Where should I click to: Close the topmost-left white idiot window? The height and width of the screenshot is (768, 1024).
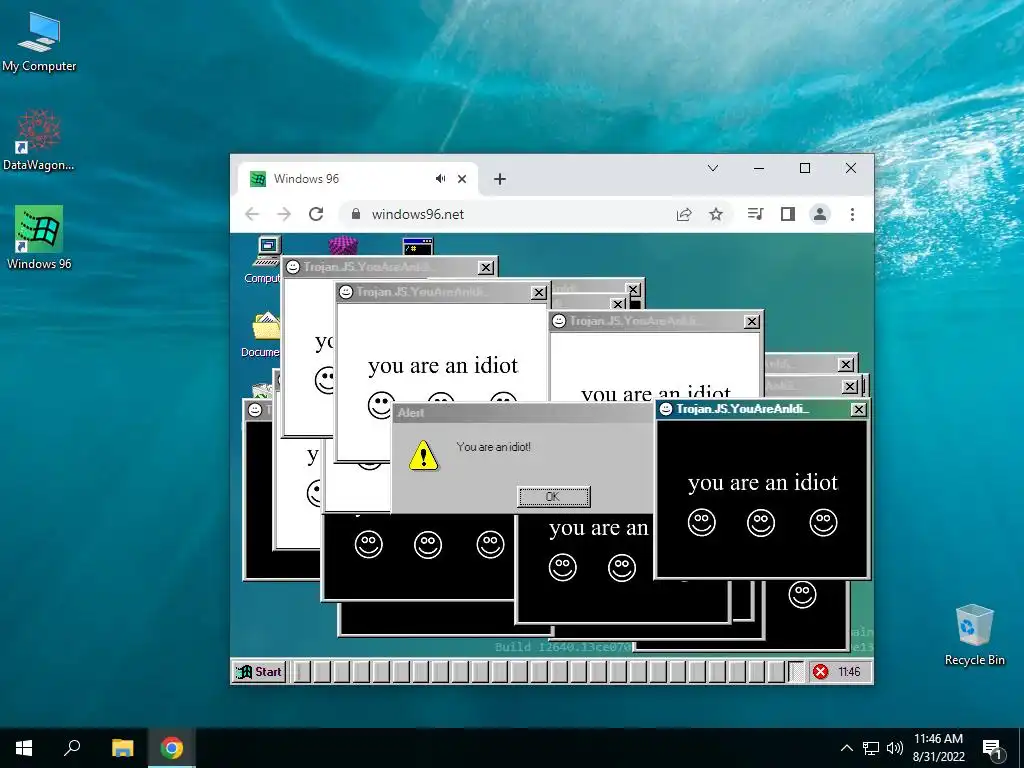[486, 268]
